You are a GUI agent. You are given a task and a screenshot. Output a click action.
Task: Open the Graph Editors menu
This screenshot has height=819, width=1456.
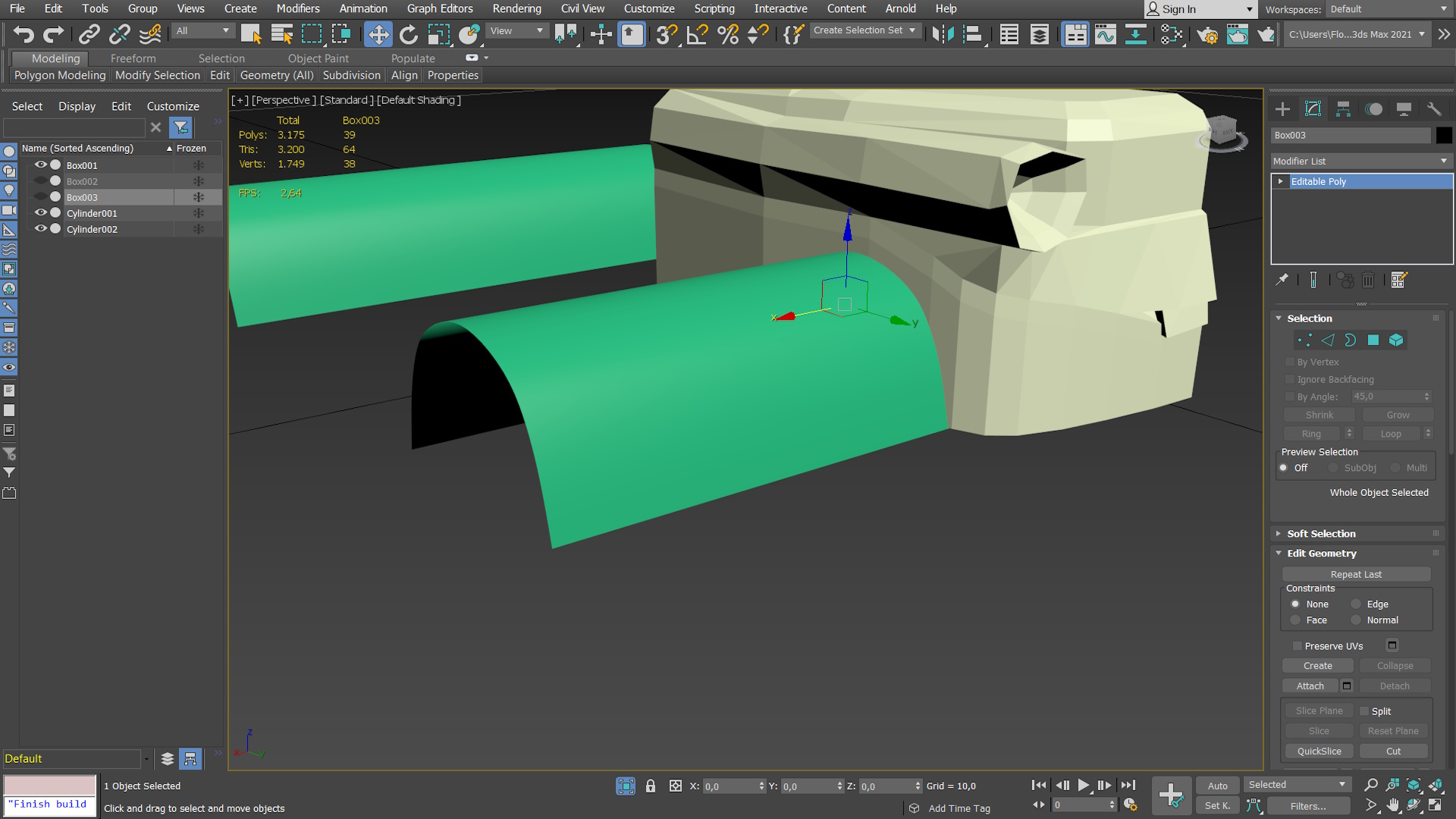point(439,8)
